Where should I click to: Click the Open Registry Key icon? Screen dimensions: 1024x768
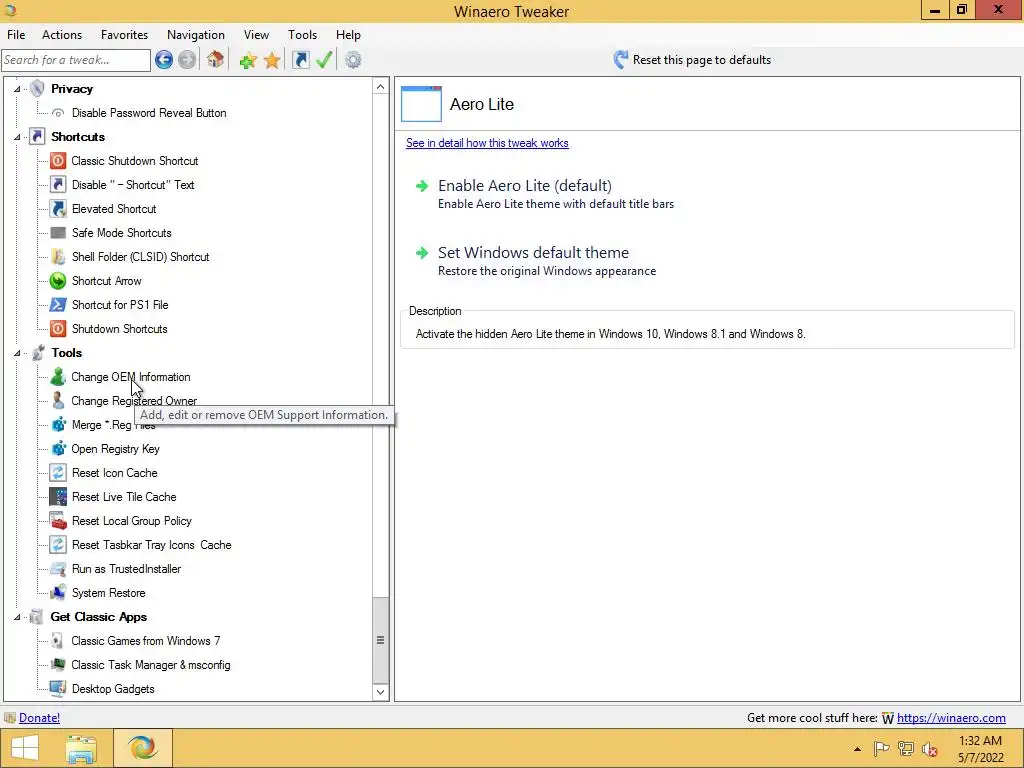click(x=58, y=449)
